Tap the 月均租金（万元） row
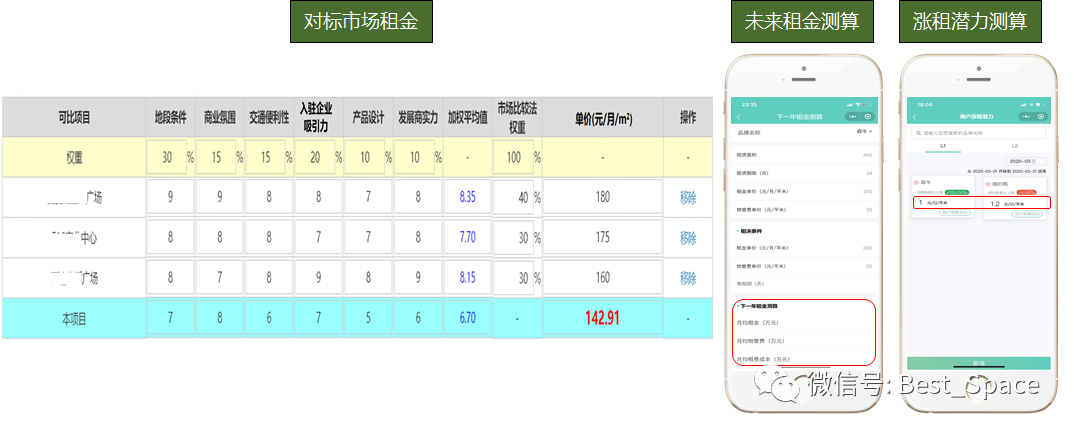Screen dimensions: 1074x434 (x=804, y=322)
